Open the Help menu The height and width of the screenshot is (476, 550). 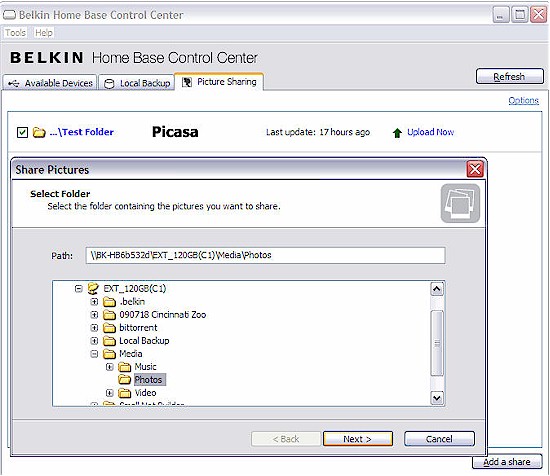click(44, 33)
